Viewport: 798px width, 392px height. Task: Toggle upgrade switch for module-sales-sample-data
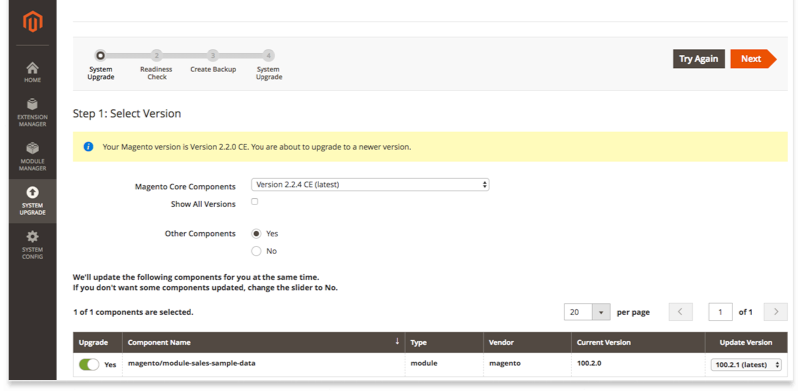pos(89,365)
